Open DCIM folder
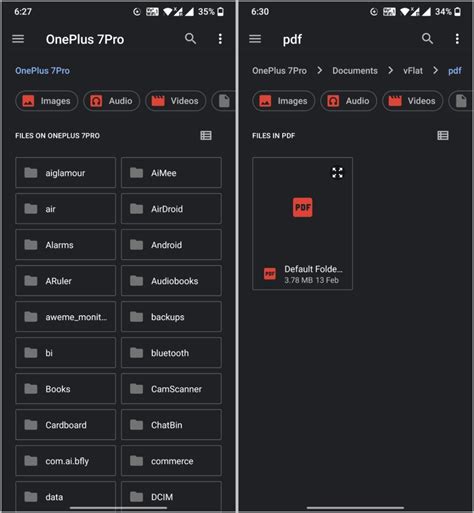Viewport: 474px width, 513px height. click(x=171, y=496)
